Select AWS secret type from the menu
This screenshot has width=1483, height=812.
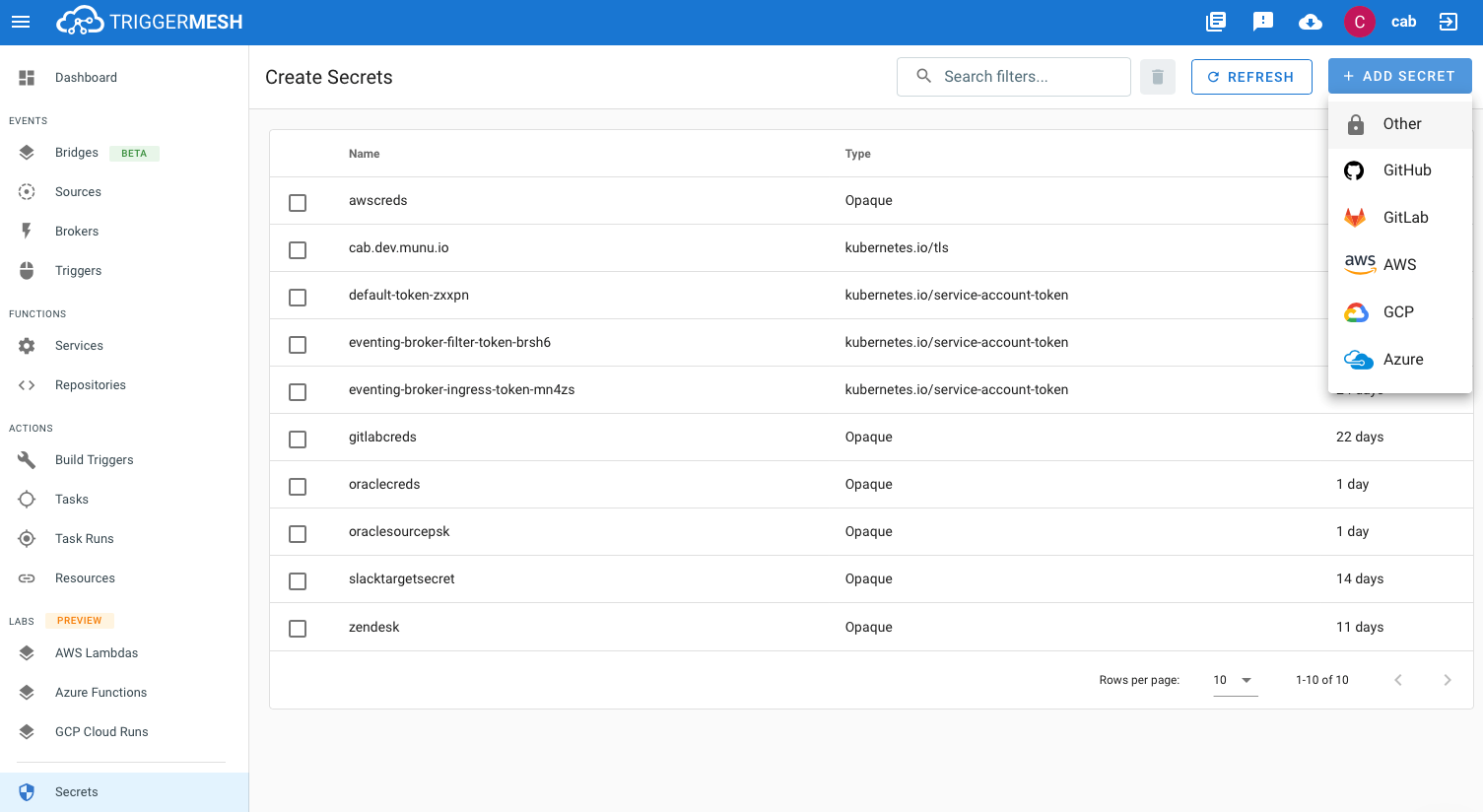click(x=1399, y=264)
